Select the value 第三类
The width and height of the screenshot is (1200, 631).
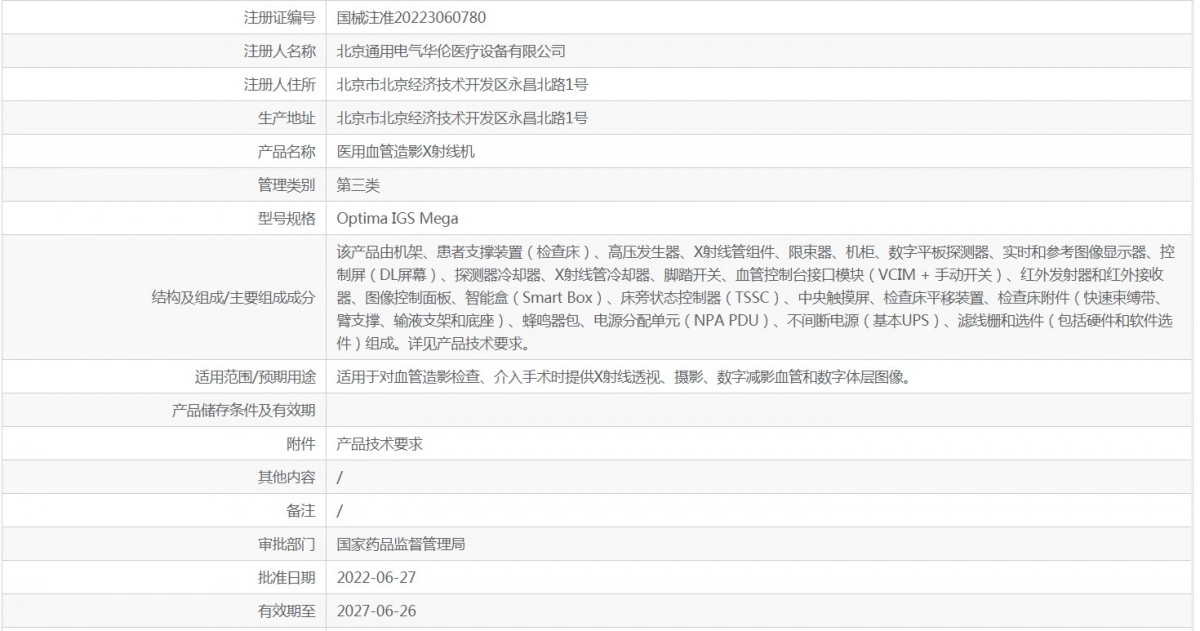358,185
